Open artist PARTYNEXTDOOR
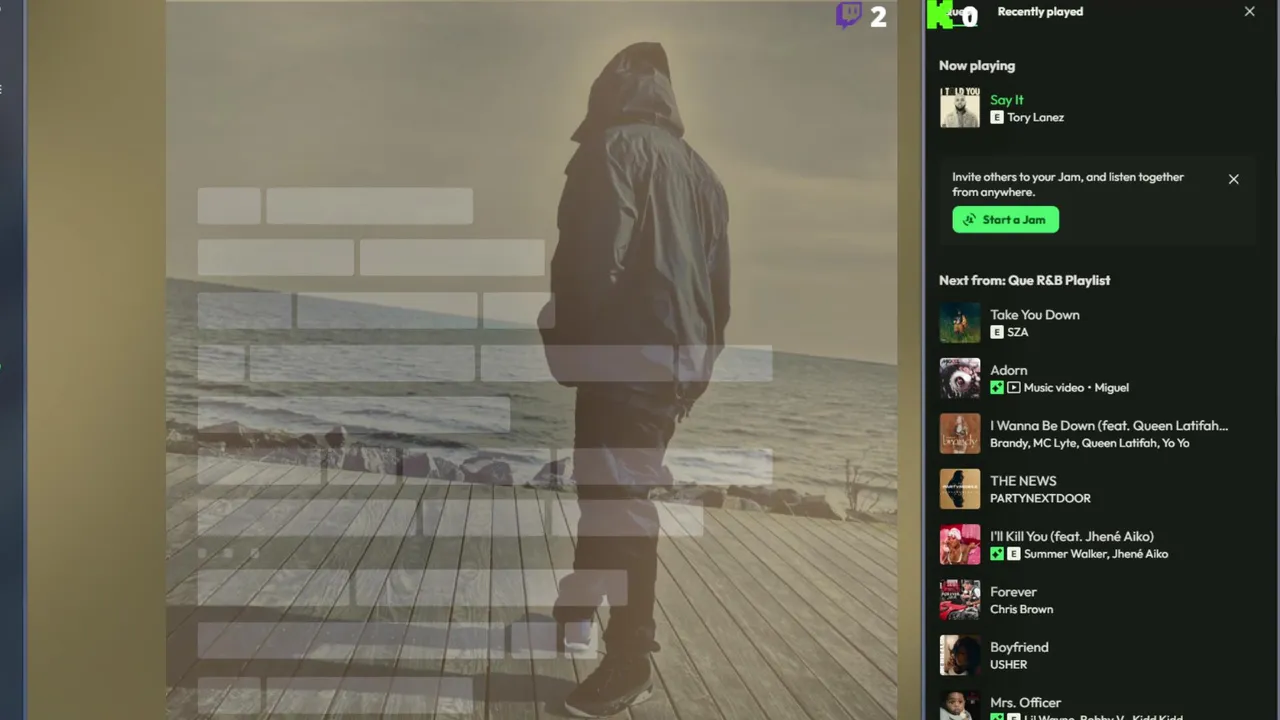Screen dimensions: 1280x720 [x=1040, y=498]
